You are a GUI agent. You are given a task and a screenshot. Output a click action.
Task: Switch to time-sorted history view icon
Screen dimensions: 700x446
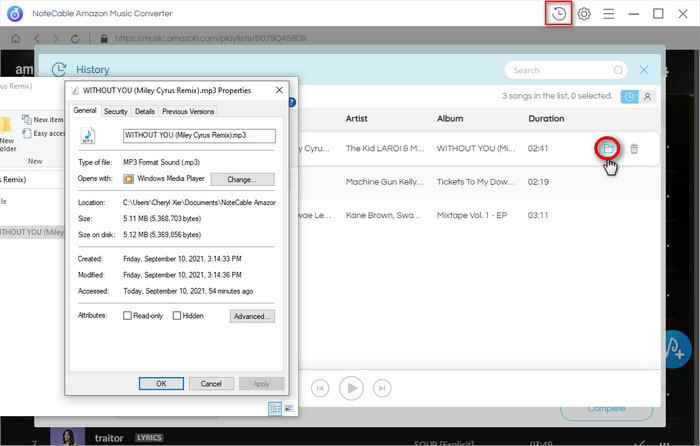tap(629, 97)
